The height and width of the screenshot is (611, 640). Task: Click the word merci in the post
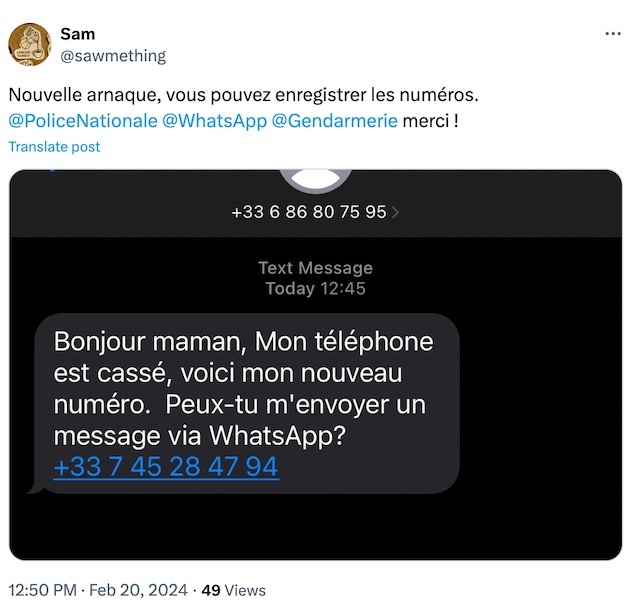coord(426,121)
